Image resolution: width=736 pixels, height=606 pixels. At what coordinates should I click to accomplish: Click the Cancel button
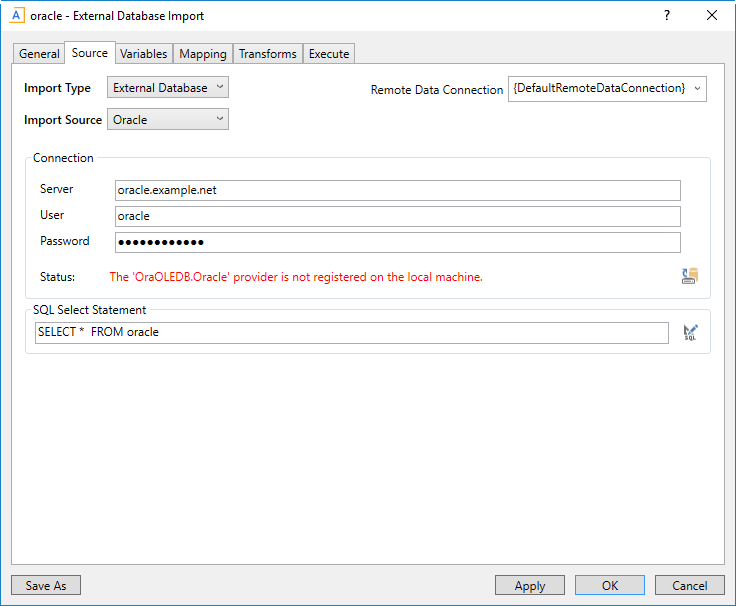click(690, 585)
